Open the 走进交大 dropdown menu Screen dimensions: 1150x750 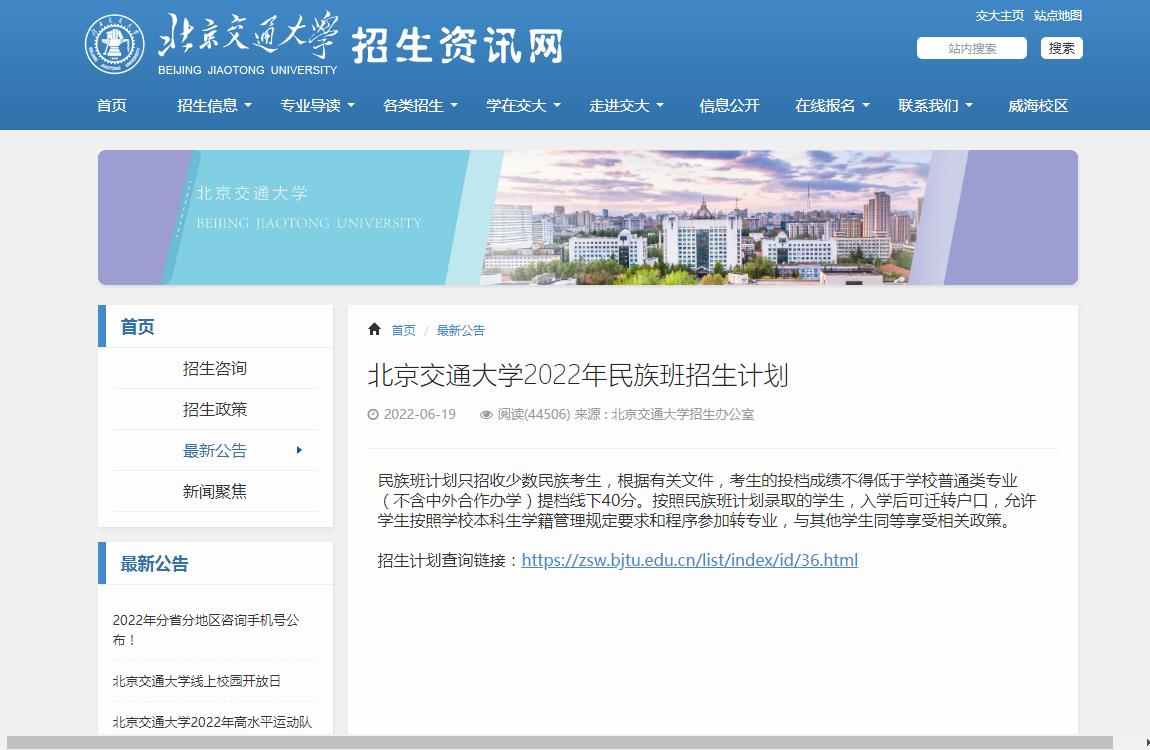(x=626, y=106)
